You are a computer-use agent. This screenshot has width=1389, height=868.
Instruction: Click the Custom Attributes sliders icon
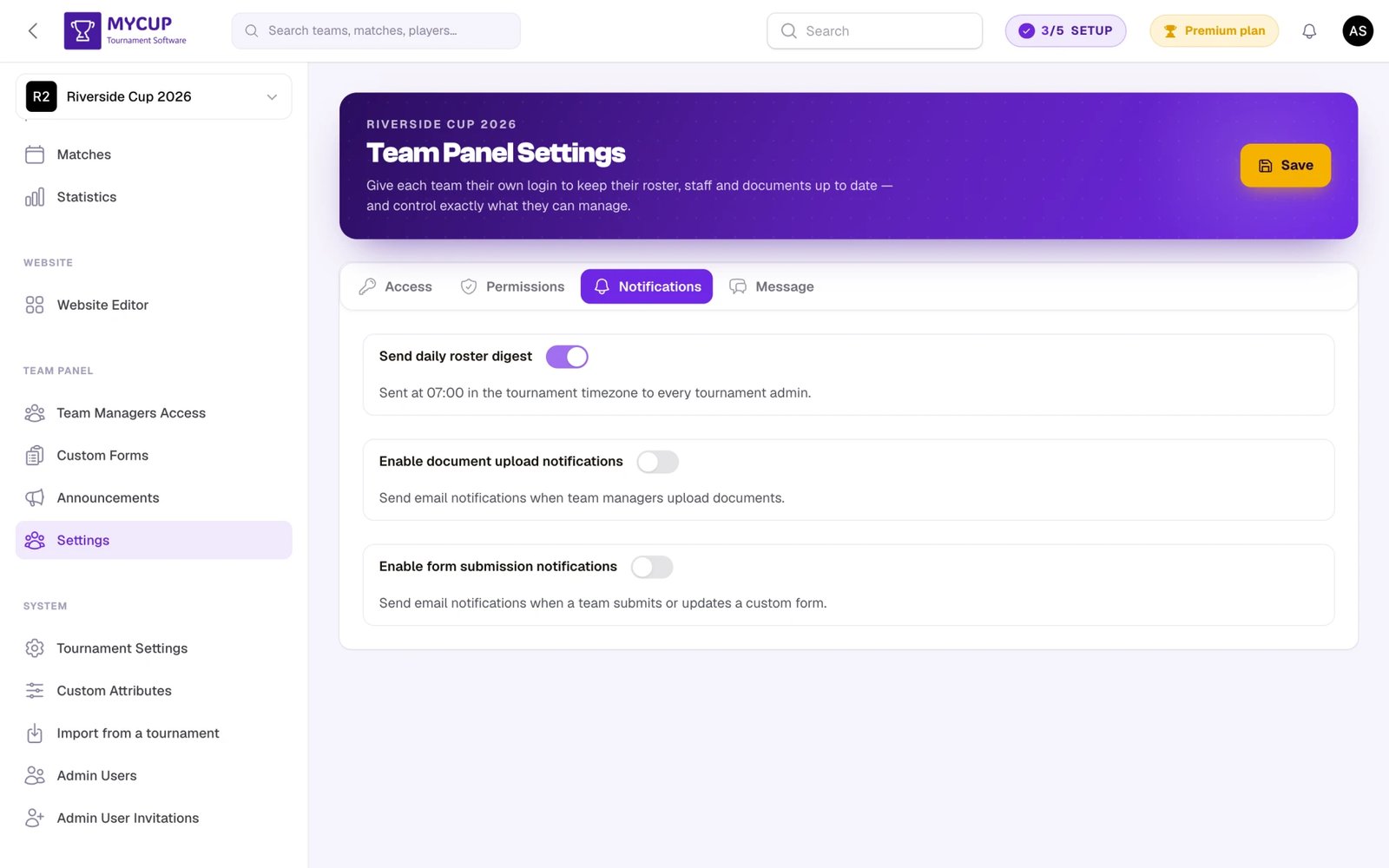tap(35, 691)
